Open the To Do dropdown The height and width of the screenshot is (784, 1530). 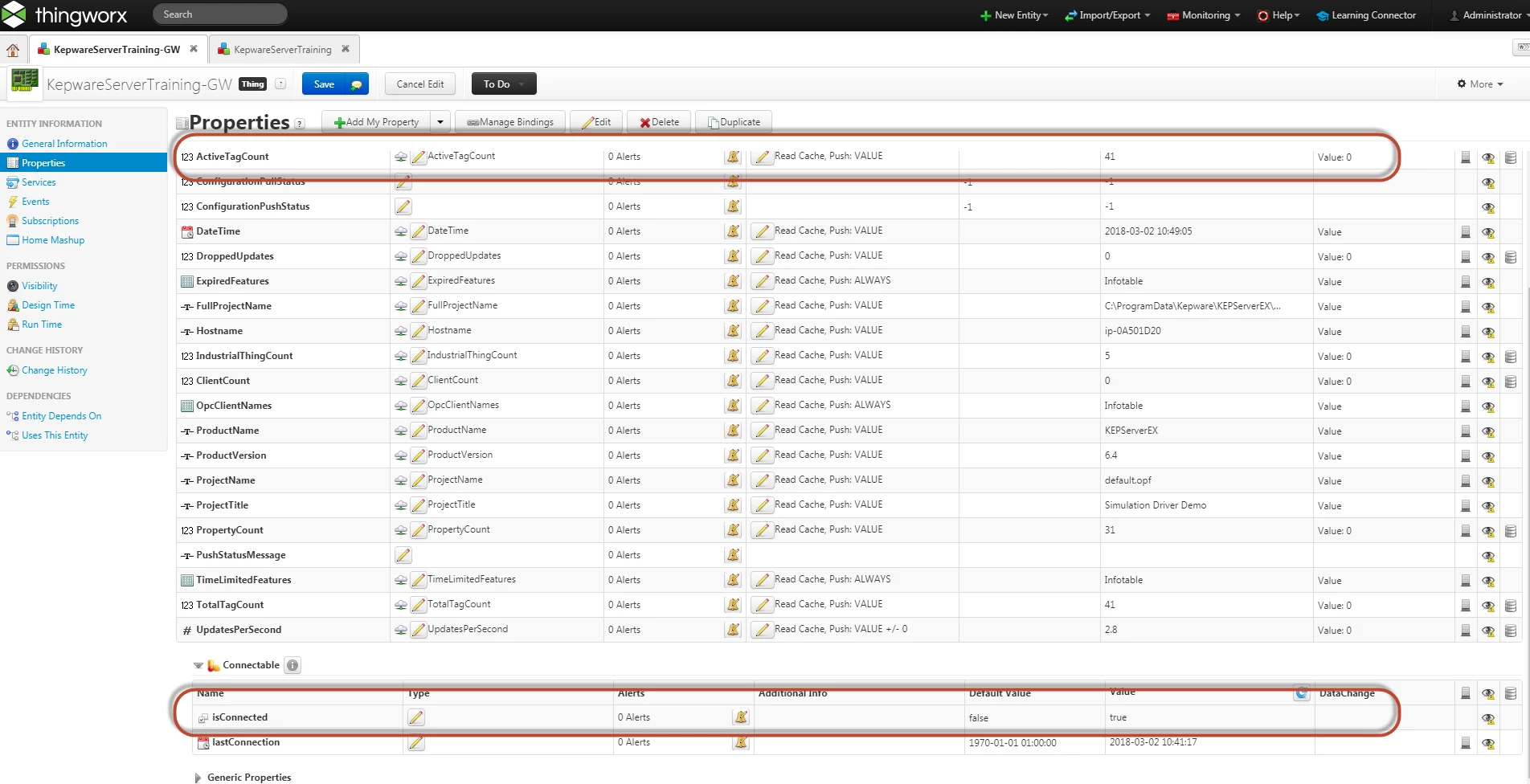pos(504,84)
